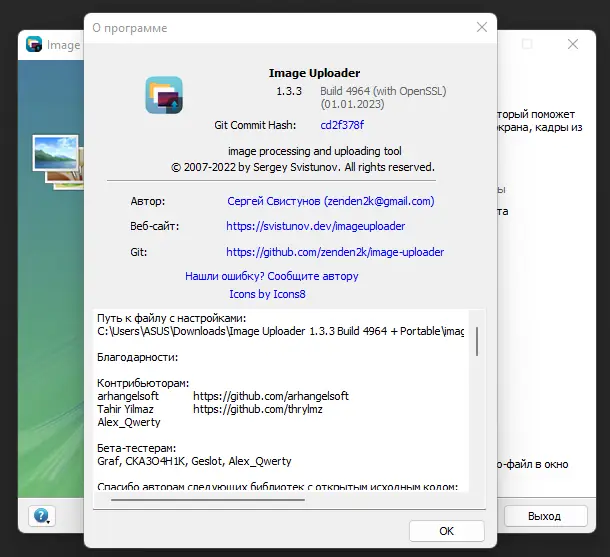The height and width of the screenshot is (557, 610).
Task: Click the arhangelsoft GitHub URL text
Action: [x=271, y=396]
